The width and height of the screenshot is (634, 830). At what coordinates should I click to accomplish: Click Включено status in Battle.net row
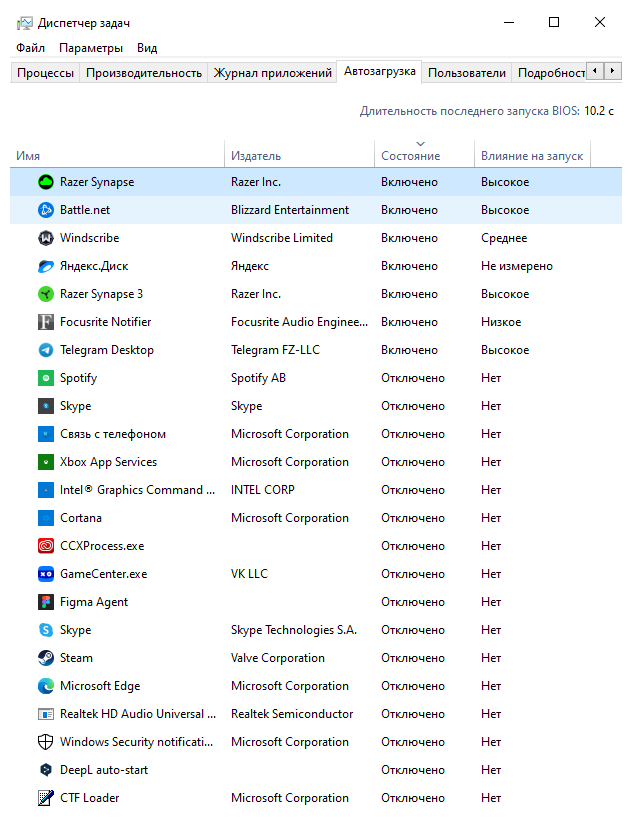tap(409, 210)
